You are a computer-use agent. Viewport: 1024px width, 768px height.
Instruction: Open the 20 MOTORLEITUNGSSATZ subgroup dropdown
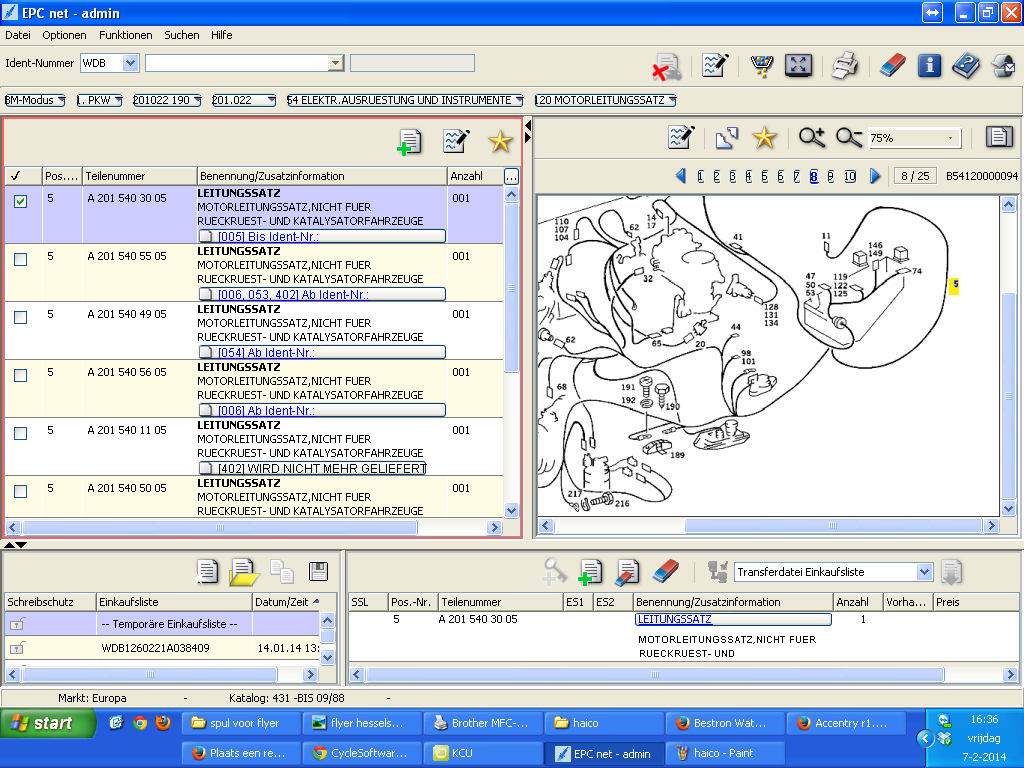pyautogui.click(x=605, y=100)
